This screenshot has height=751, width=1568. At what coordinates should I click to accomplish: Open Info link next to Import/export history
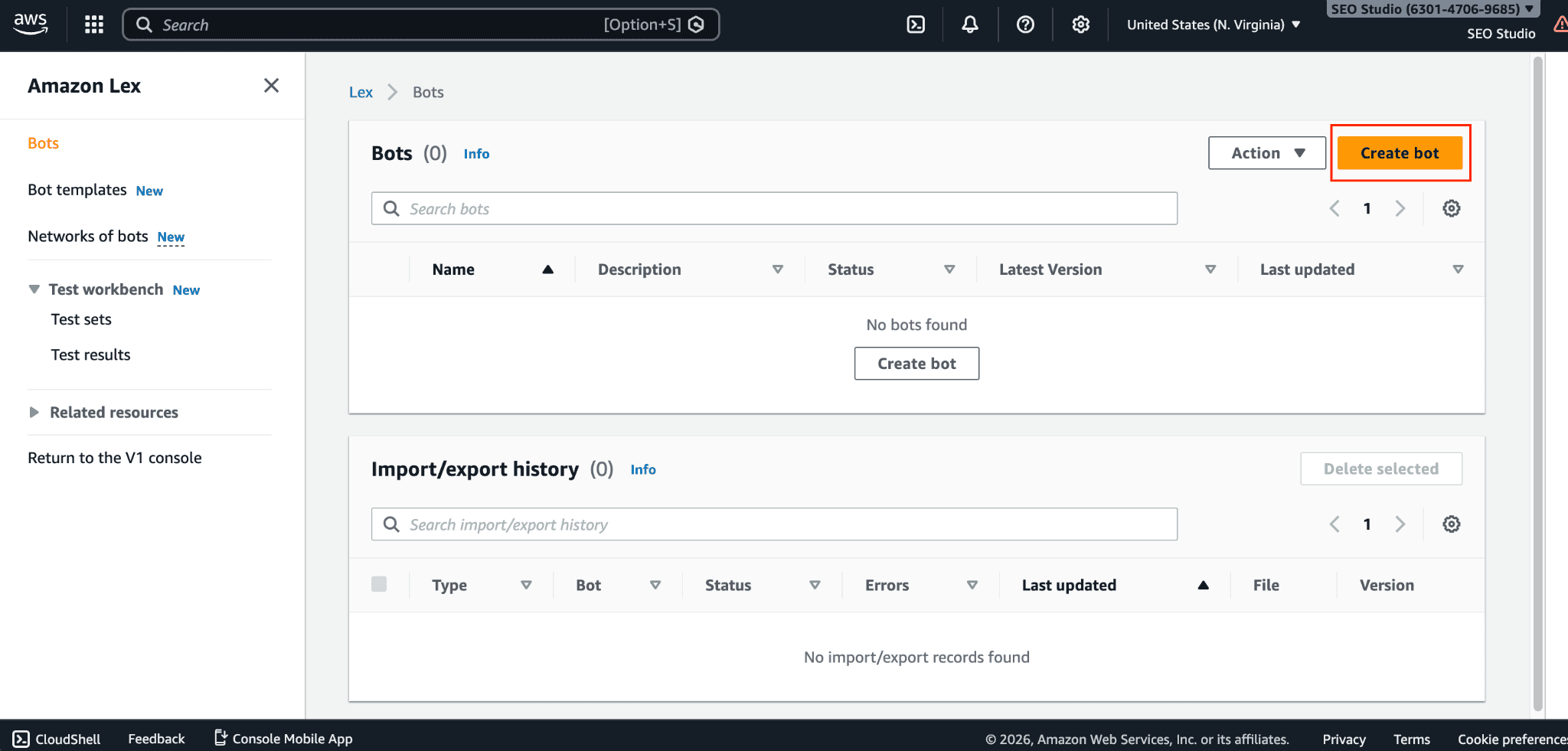coord(643,469)
